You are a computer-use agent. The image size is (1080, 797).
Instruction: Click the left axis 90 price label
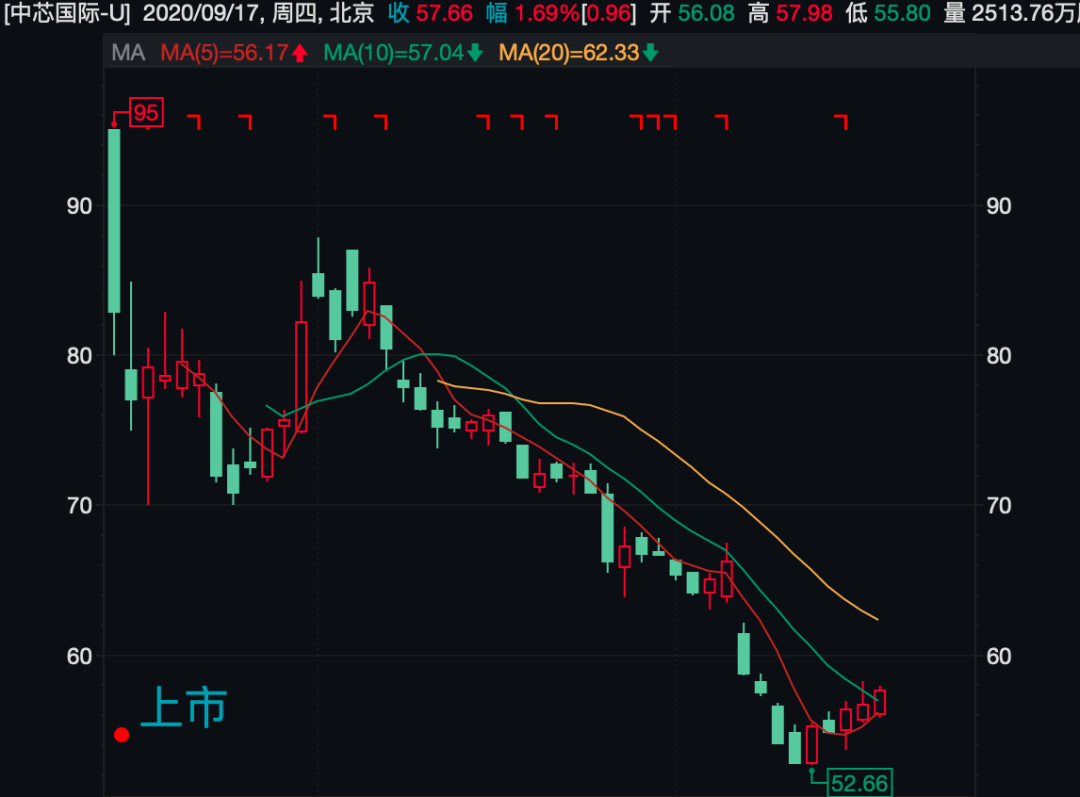[79, 206]
